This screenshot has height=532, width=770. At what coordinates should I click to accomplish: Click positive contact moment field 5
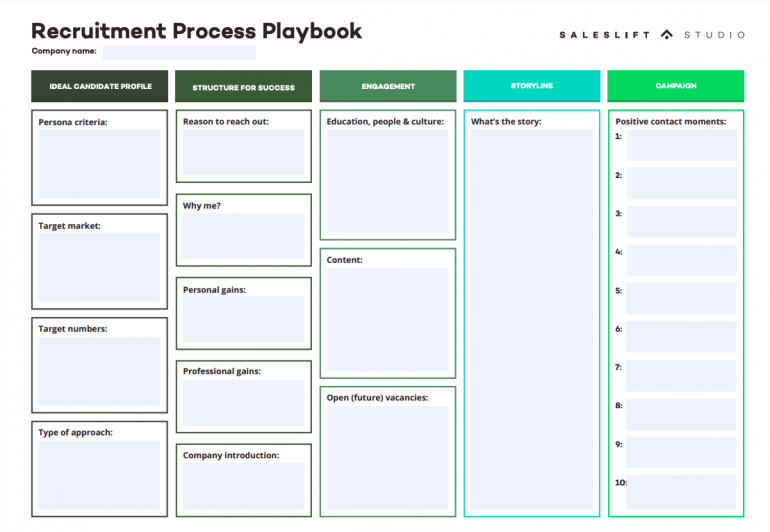681,299
